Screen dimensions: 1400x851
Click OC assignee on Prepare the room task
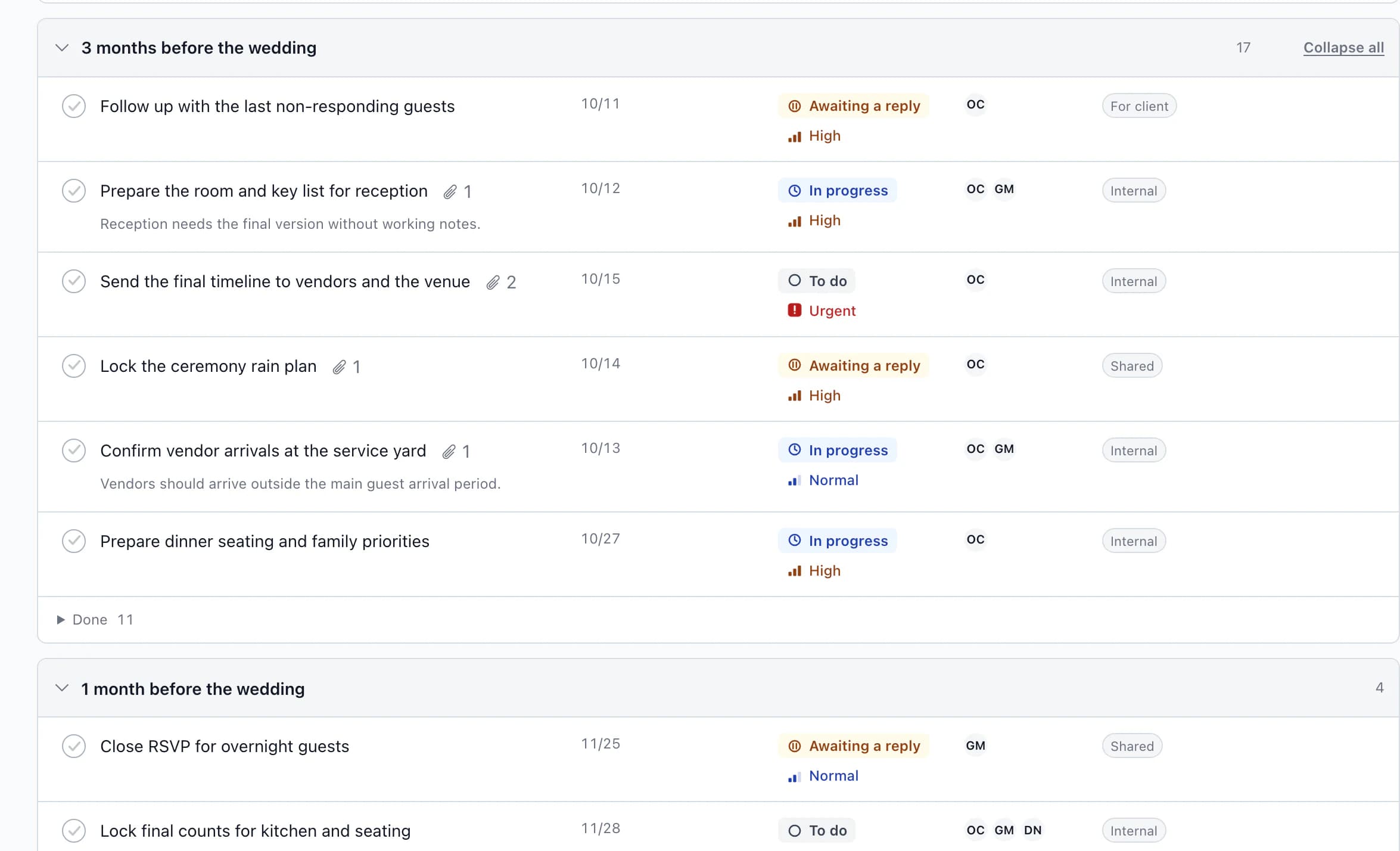click(x=975, y=190)
